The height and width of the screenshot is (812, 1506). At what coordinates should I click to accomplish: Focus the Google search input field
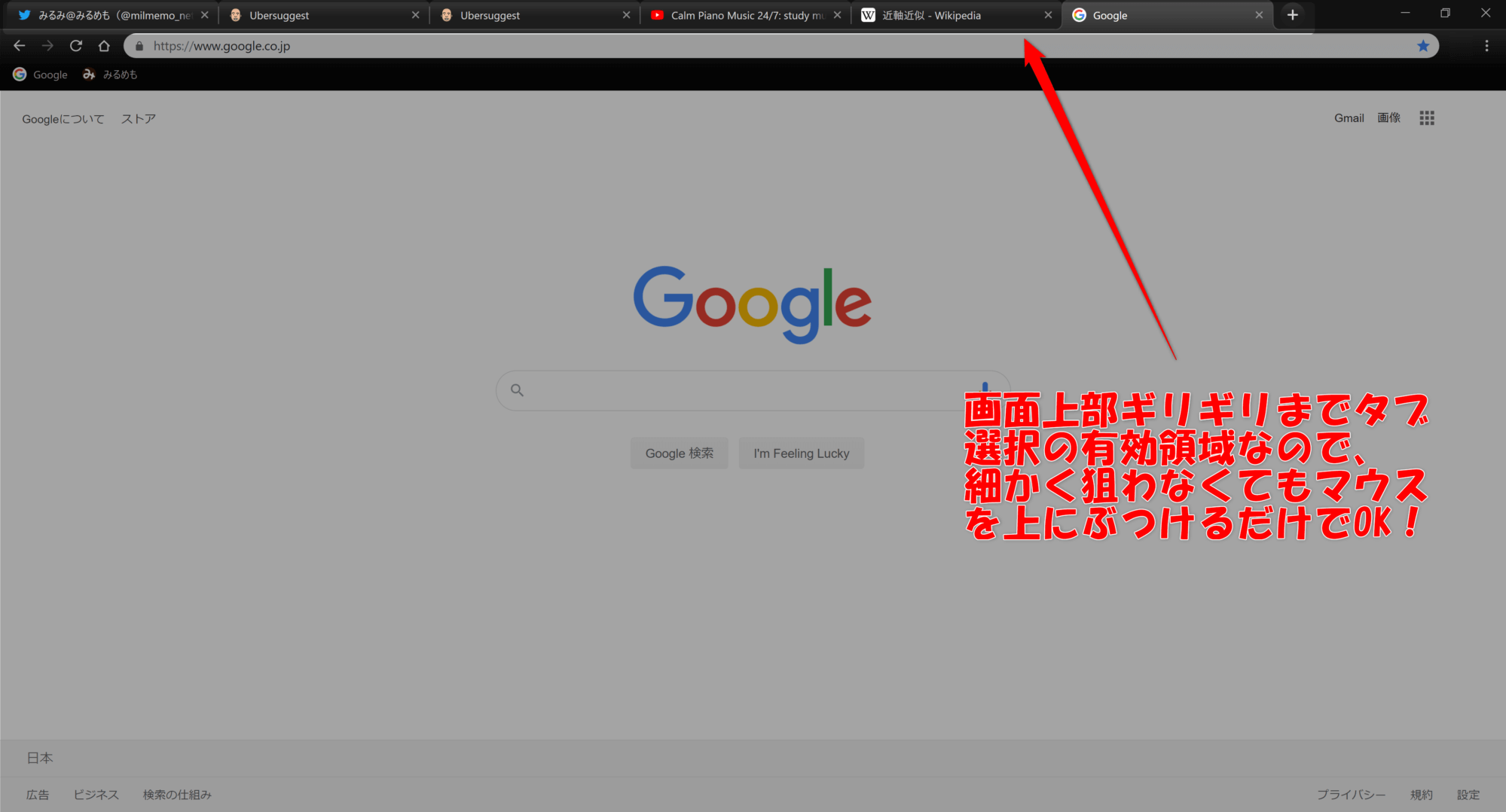[x=753, y=390]
